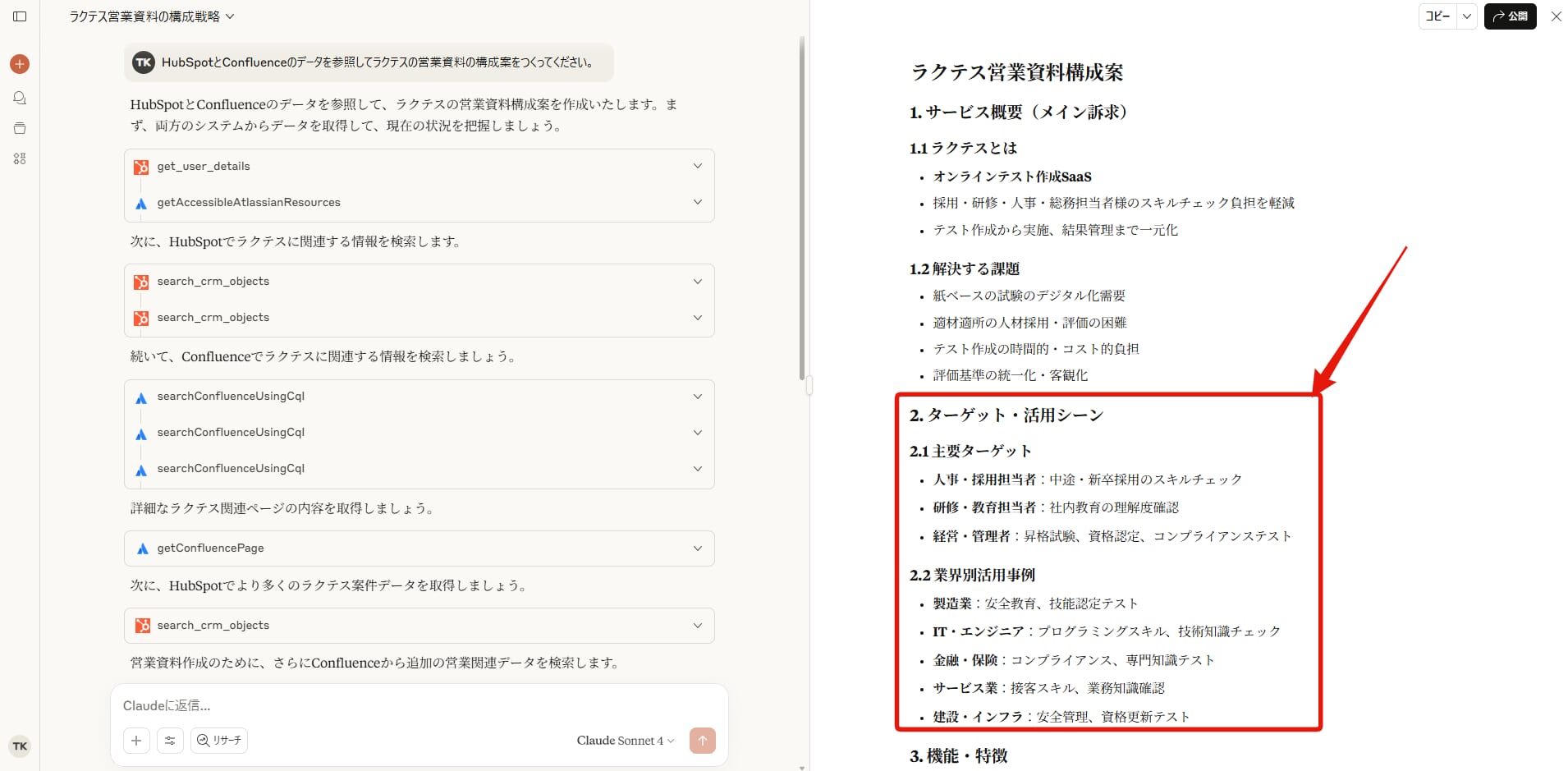Open projects icon in sidebar
1568x771 pixels.
click(x=20, y=128)
